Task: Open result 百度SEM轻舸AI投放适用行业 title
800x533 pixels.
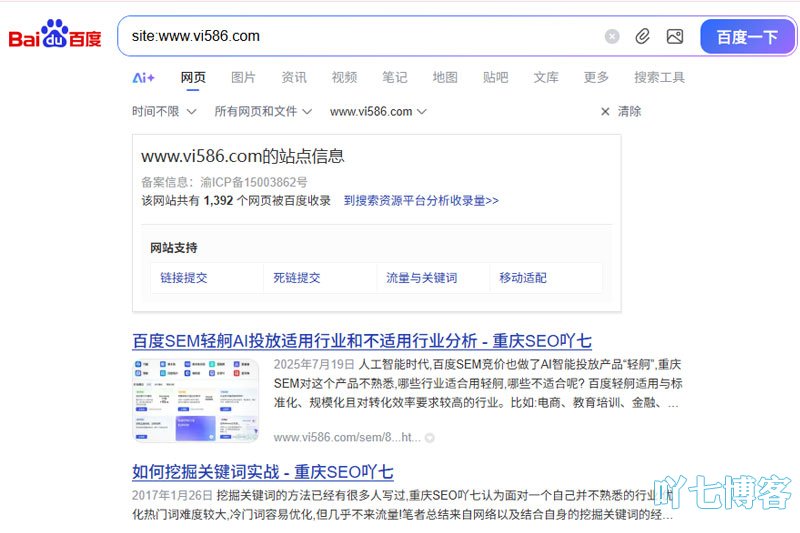Action: pyautogui.click(x=362, y=341)
